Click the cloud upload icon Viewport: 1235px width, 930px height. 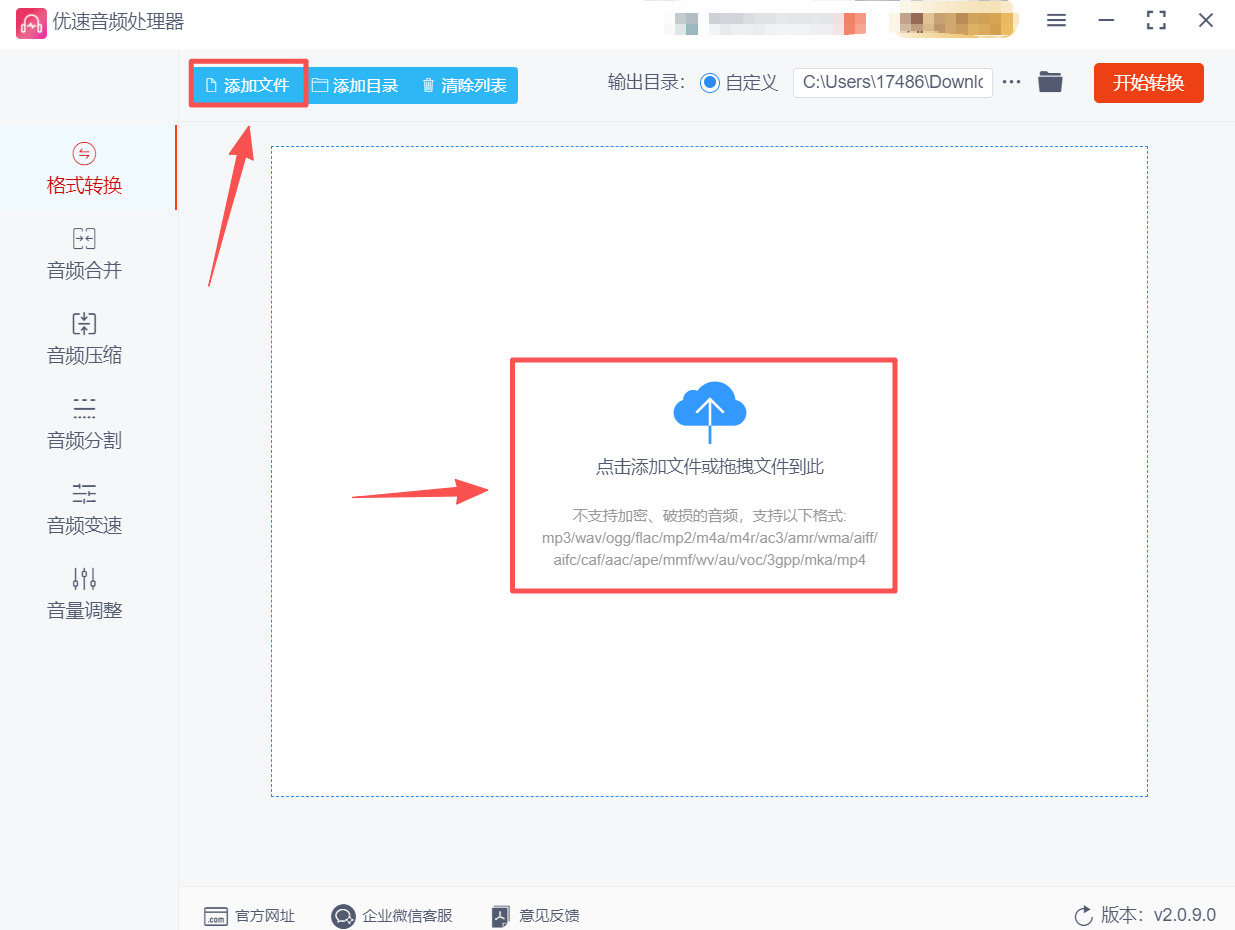(710, 411)
